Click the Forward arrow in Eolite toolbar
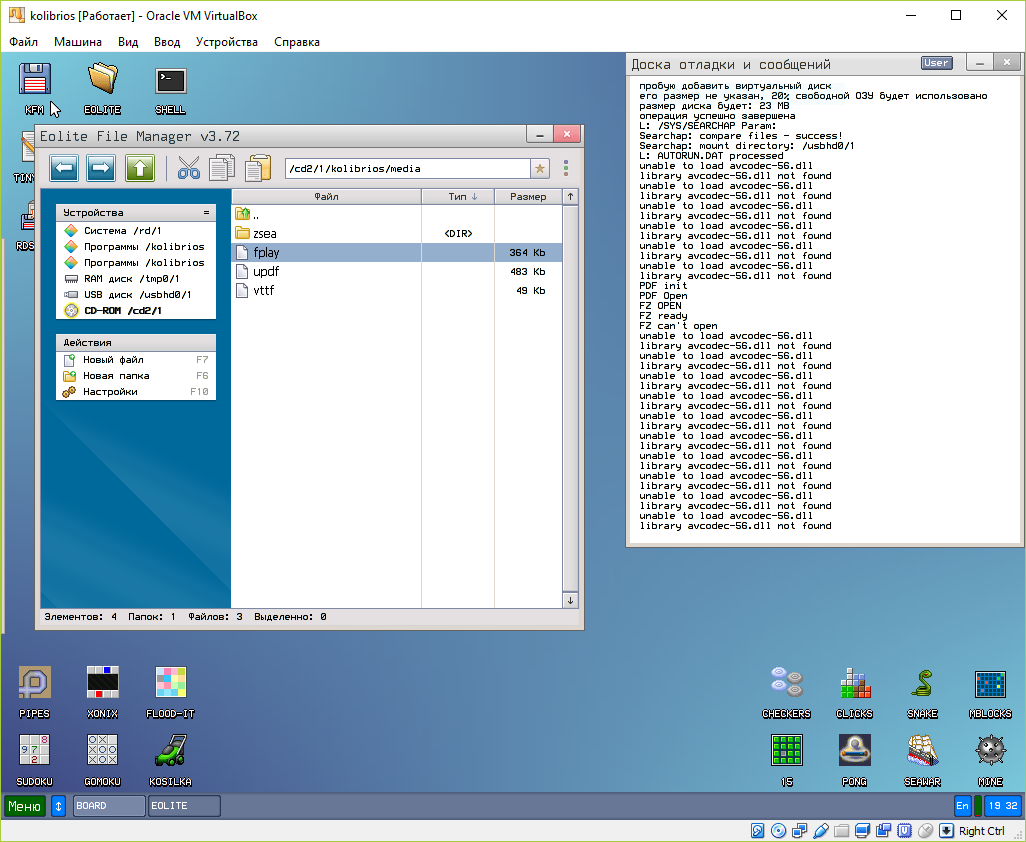Screen dimensions: 1026x842 point(101,168)
